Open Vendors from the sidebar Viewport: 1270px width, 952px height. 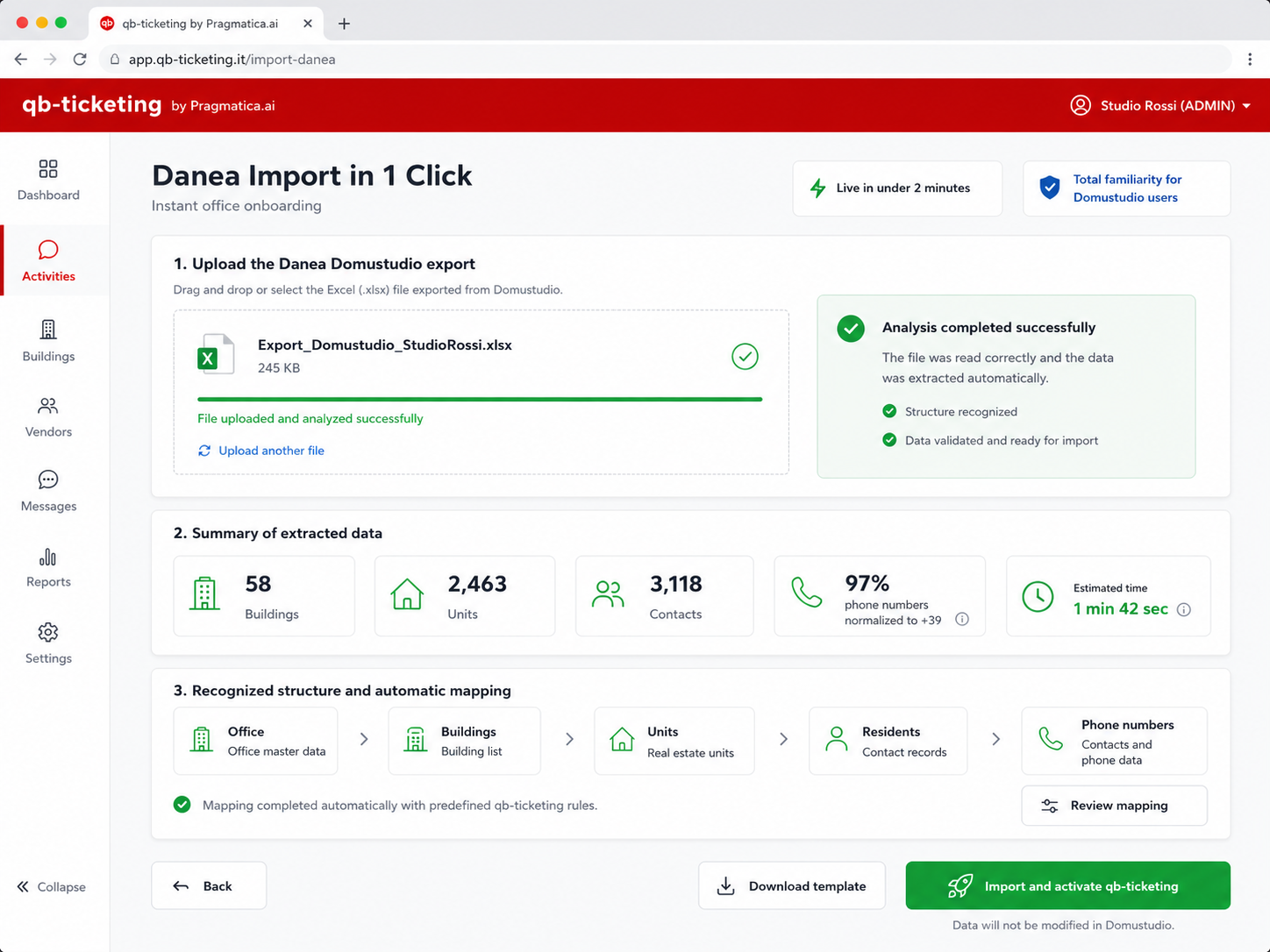click(x=48, y=417)
